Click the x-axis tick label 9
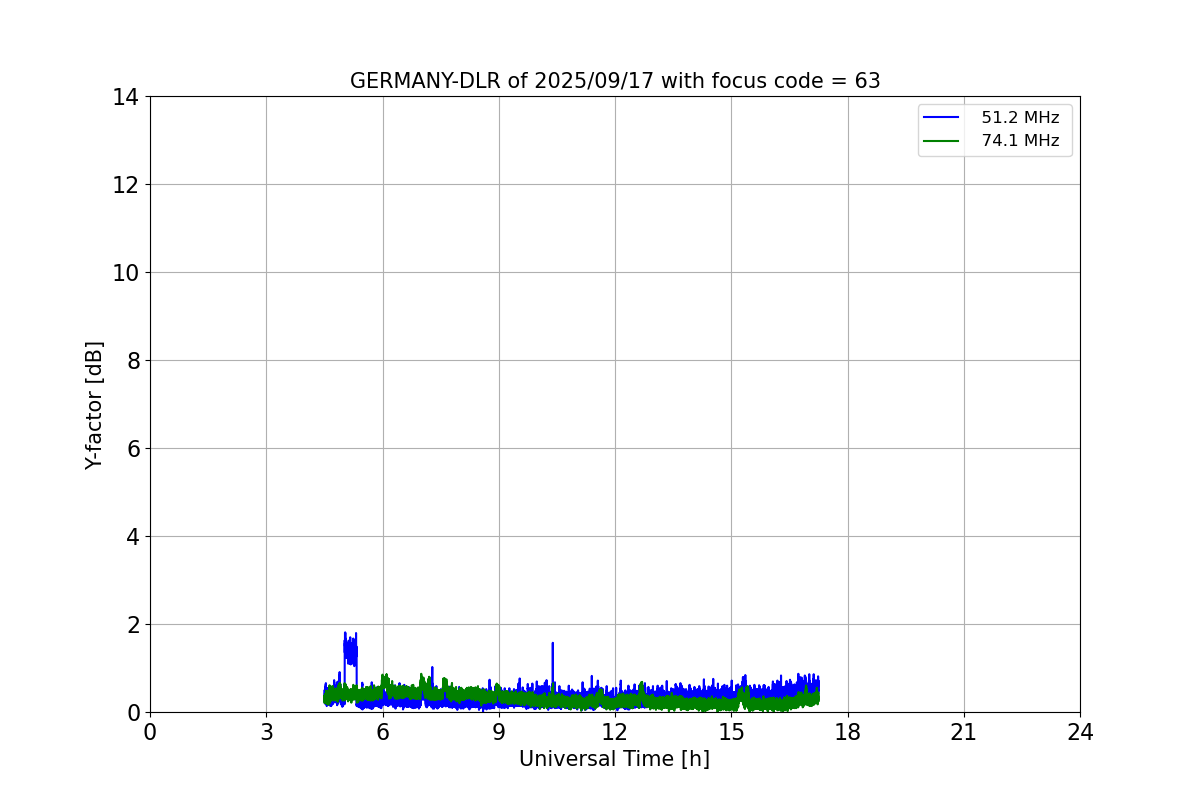The image size is (1200, 800). (x=499, y=732)
